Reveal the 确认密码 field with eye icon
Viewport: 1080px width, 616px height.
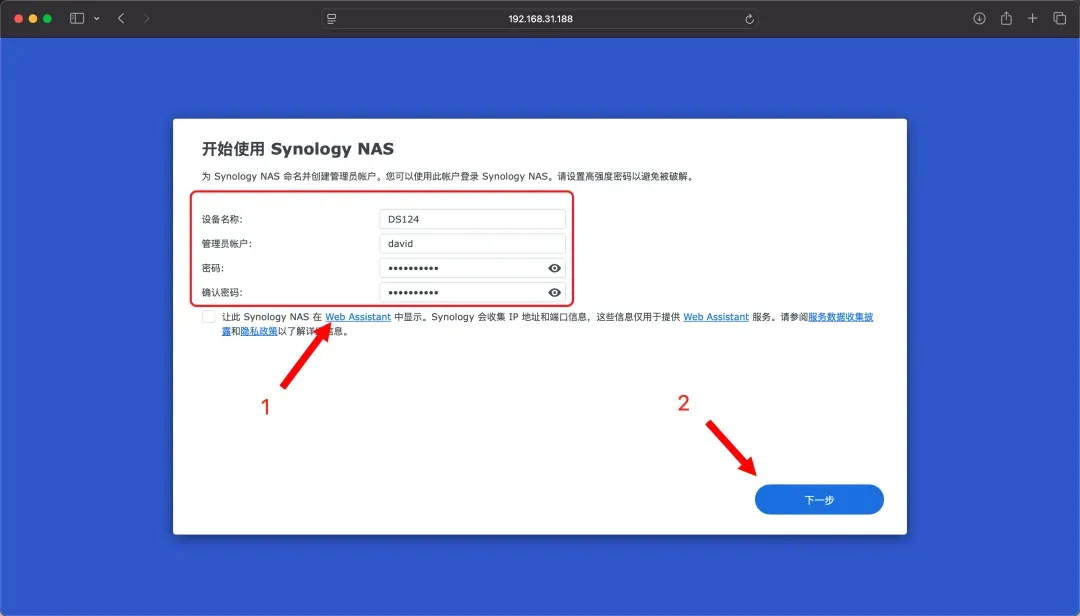(x=554, y=292)
